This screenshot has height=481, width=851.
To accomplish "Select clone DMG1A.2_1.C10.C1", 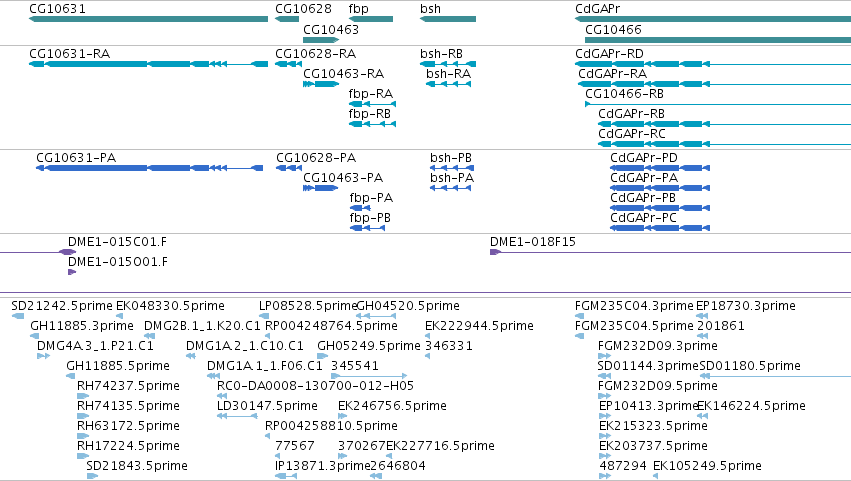I will pyautogui.click(x=190, y=356).
